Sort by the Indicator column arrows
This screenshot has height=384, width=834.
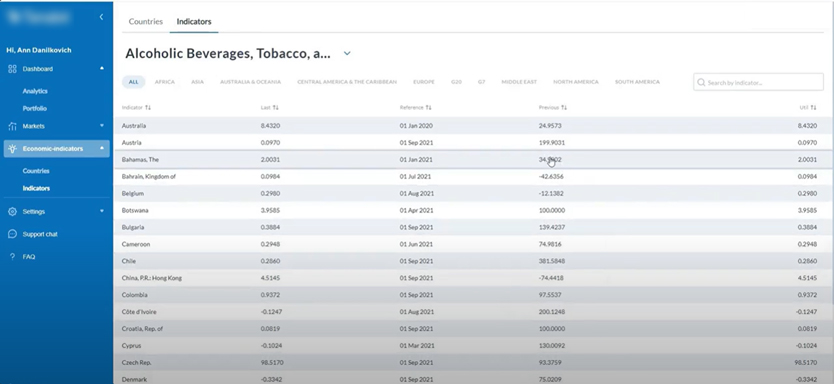click(x=148, y=107)
